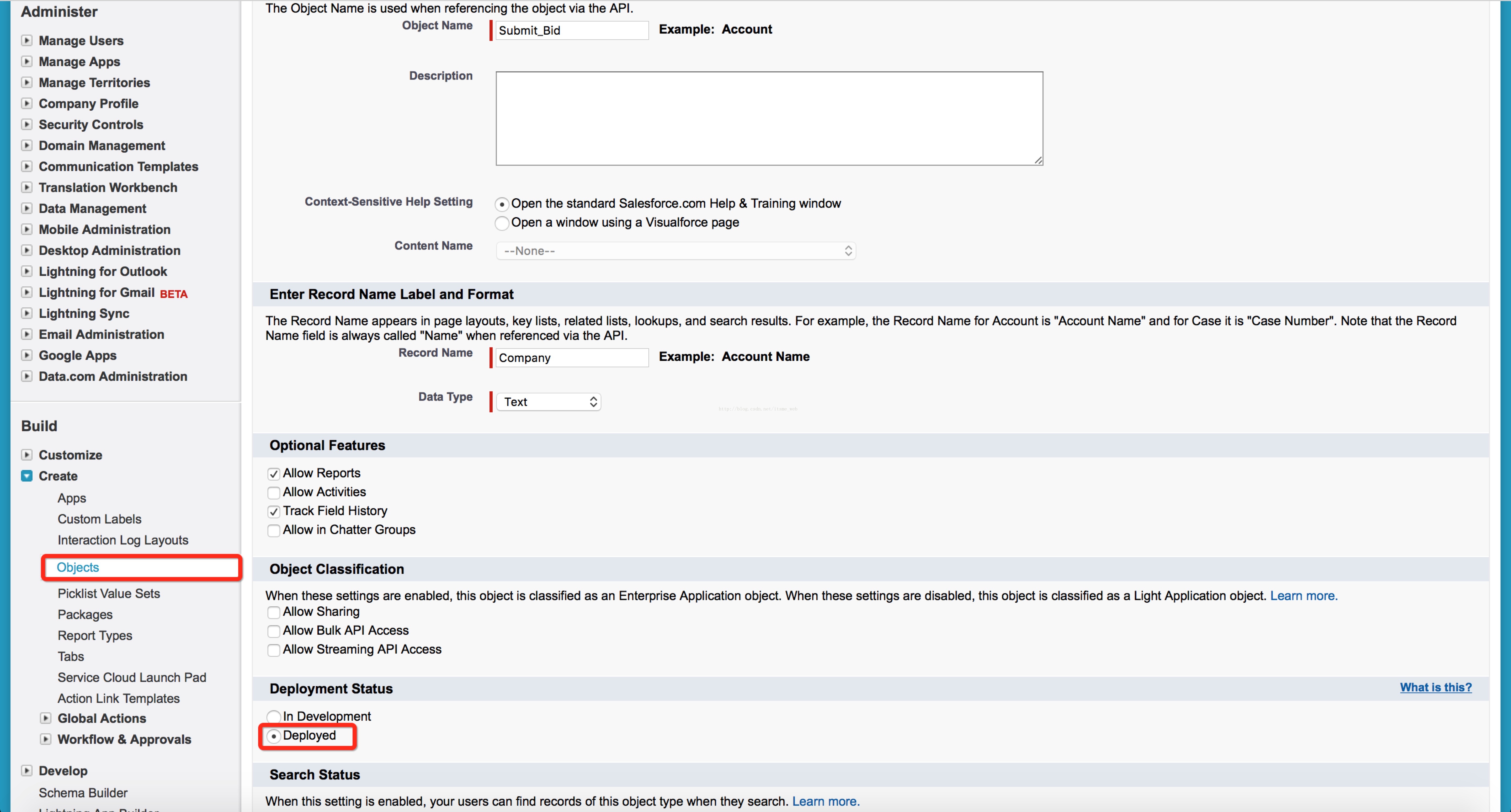The image size is (1511, 812).
Task: Open Picklist Value Sets
Action: point(109,593)
